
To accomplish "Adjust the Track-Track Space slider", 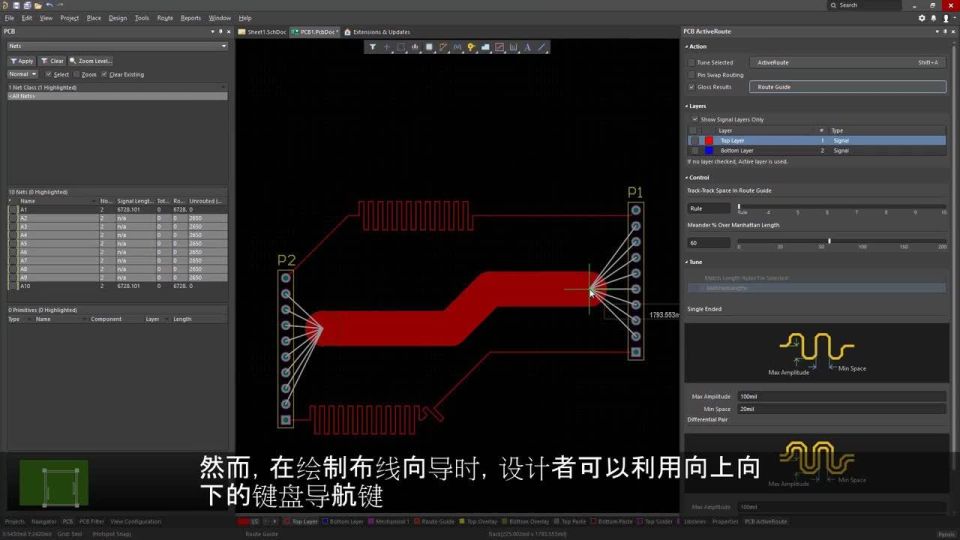I will (x=739, y=208).
